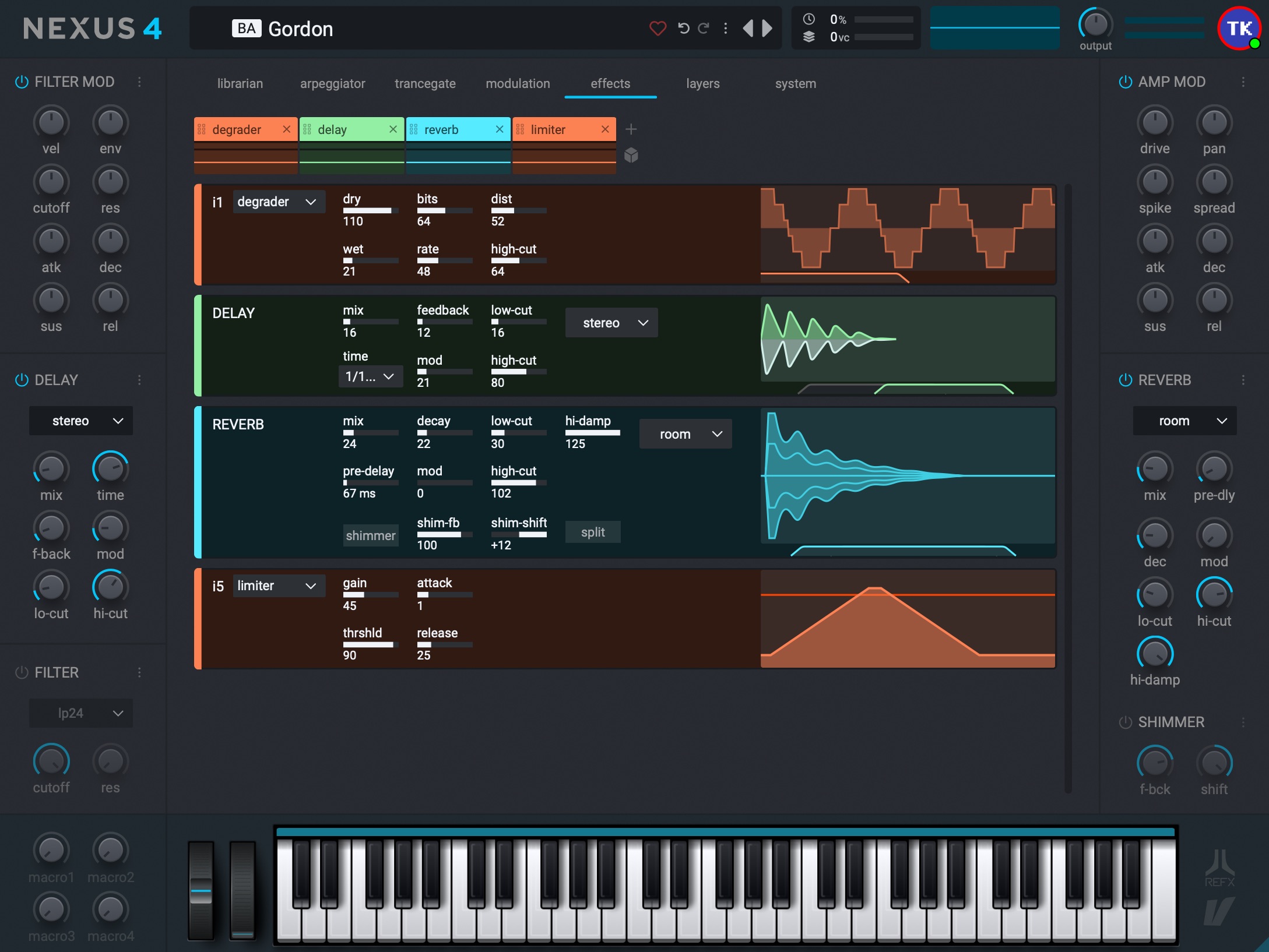Click the undo arrow icon

683,28
